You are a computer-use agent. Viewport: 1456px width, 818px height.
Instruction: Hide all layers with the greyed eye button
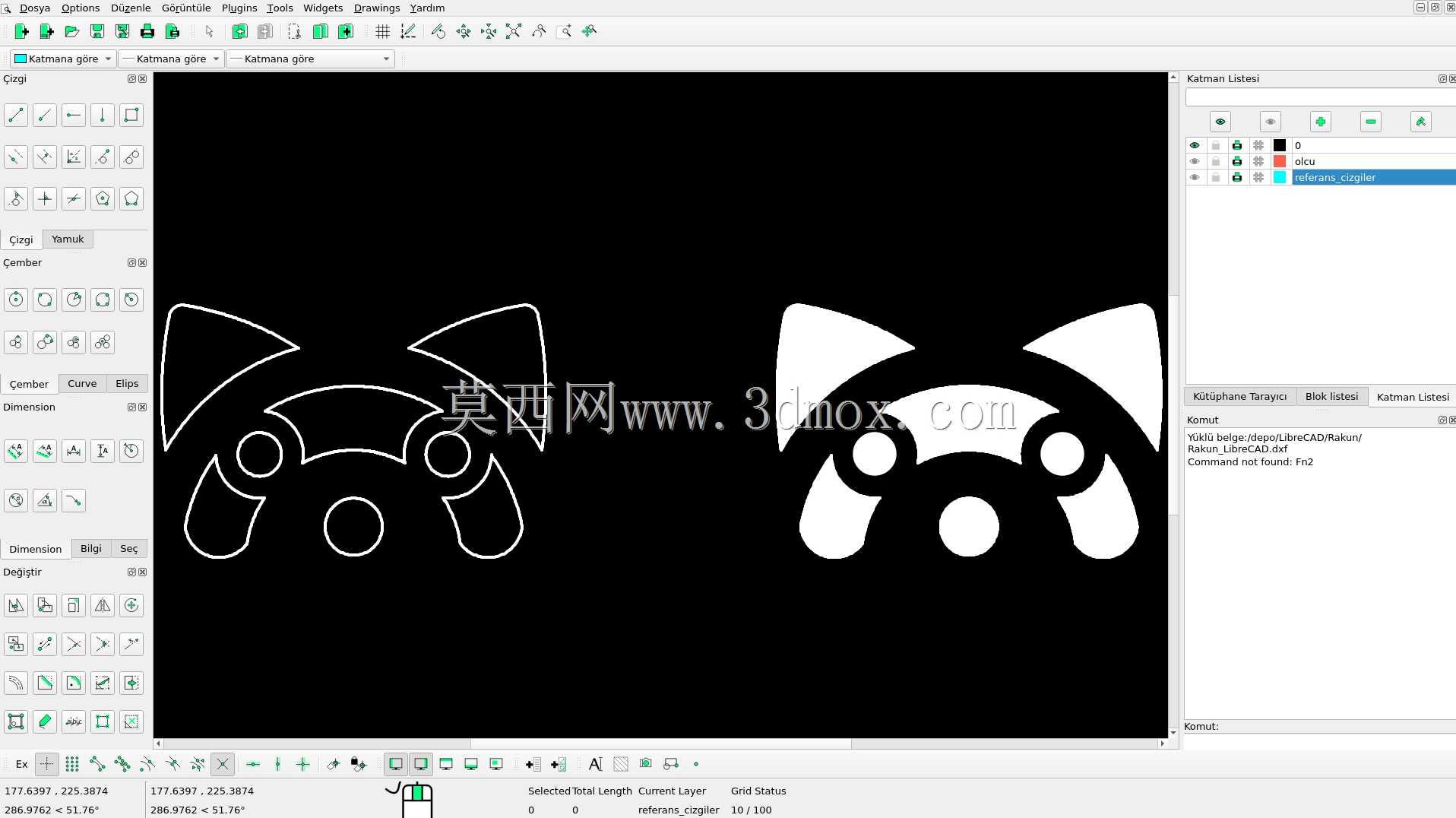pyautogui.click(x=1271, y=122)
